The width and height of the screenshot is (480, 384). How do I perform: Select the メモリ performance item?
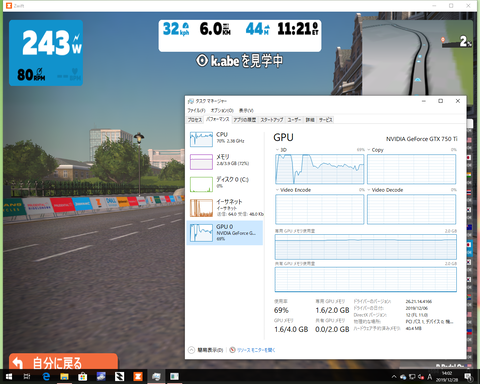[x=225, y=161]
